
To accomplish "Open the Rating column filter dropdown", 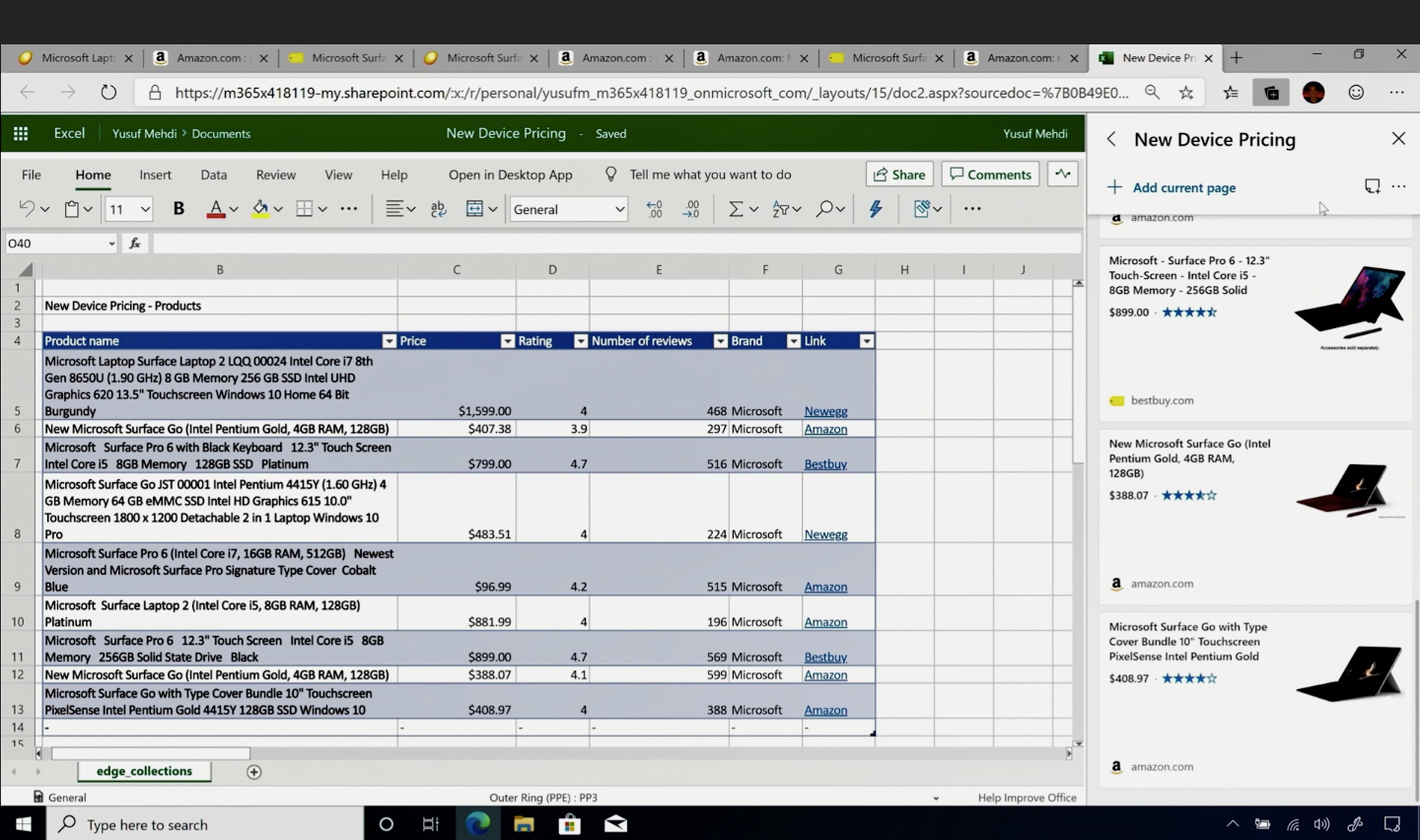I will point(580,341).
